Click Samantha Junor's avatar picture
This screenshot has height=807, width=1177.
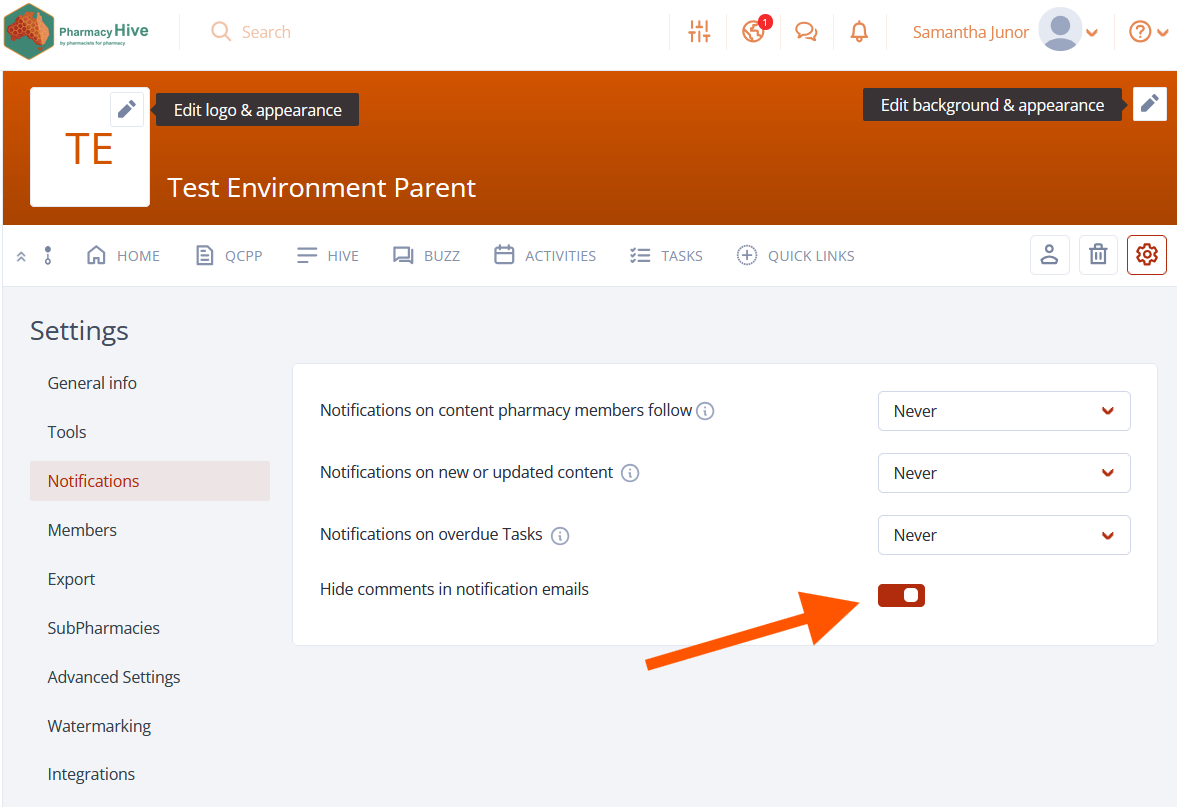tap(1060, 30)
